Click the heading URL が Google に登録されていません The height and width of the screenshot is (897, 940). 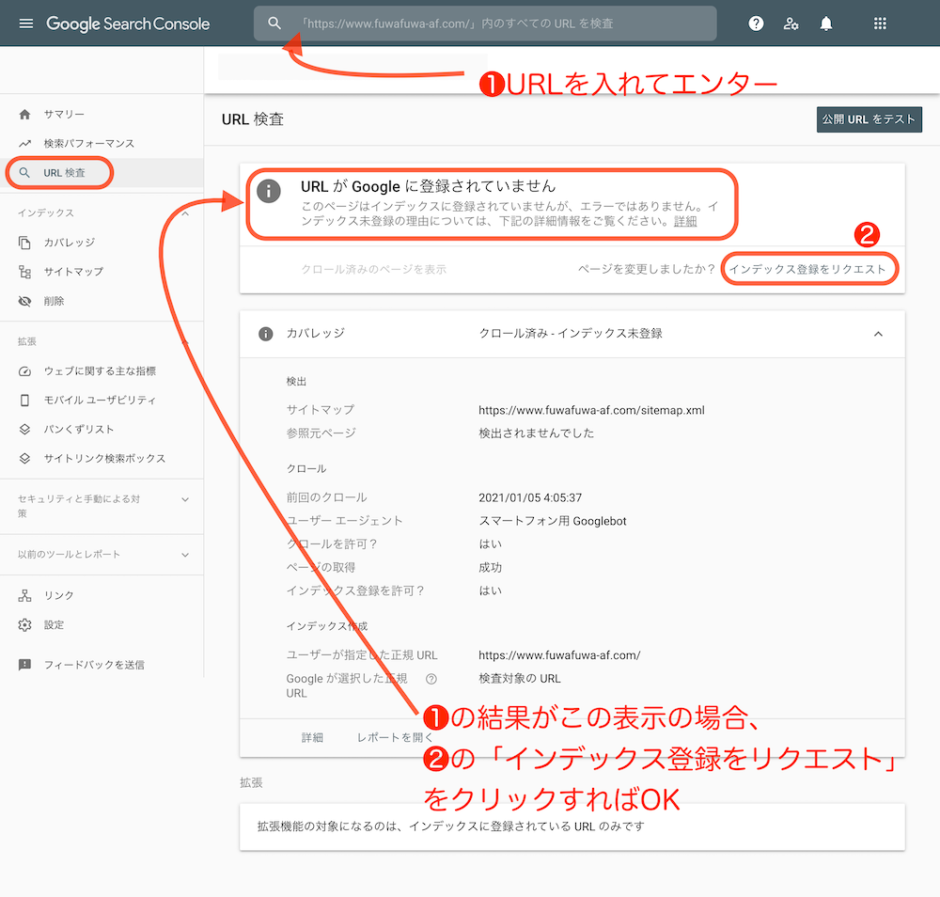[428, 186]
